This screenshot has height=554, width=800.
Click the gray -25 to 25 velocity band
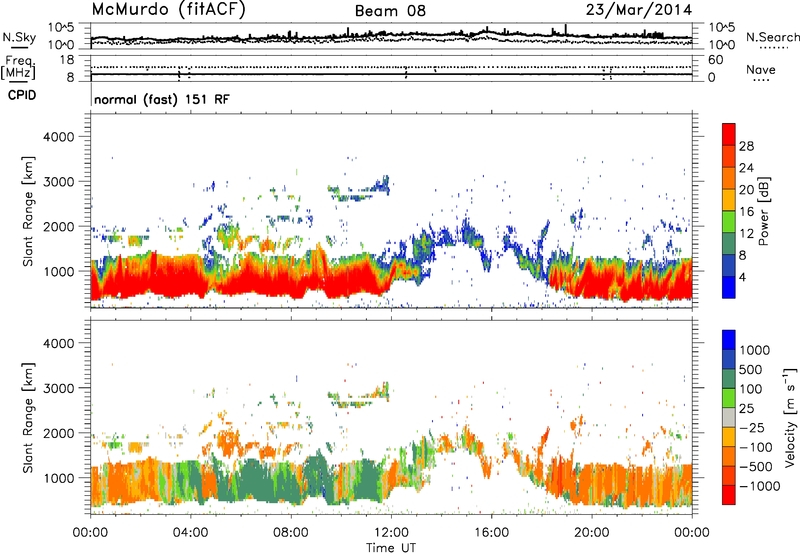click(x=729, y=418)
